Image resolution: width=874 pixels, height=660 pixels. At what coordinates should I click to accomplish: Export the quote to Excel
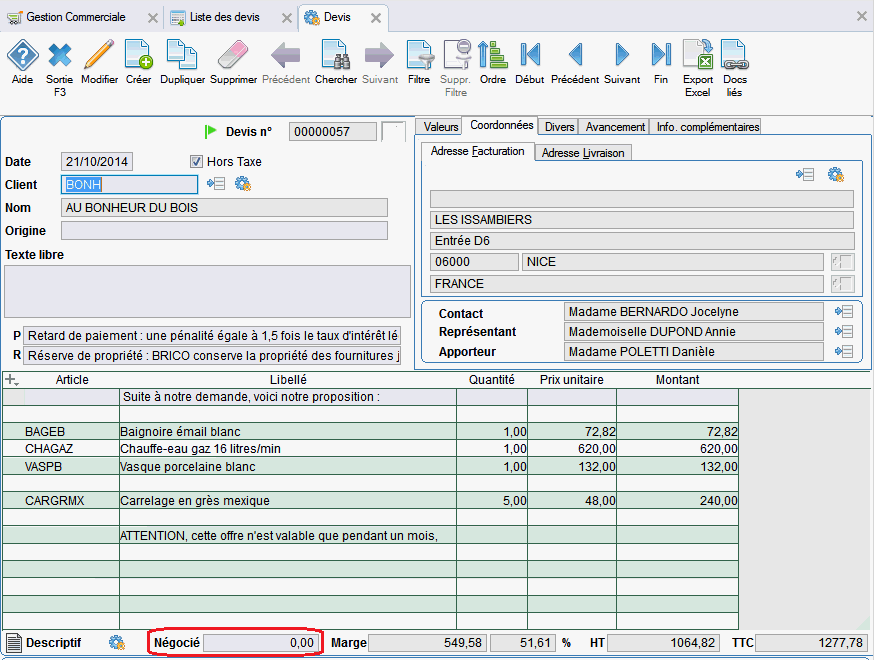click(697, 60)
